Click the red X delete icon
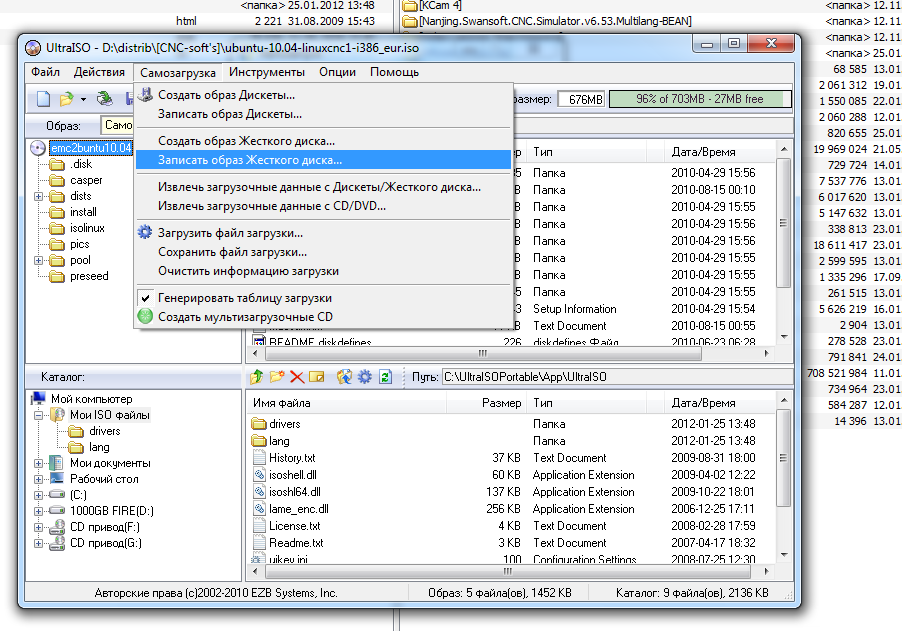Screen dimensions: 902x631 (297, 377)
